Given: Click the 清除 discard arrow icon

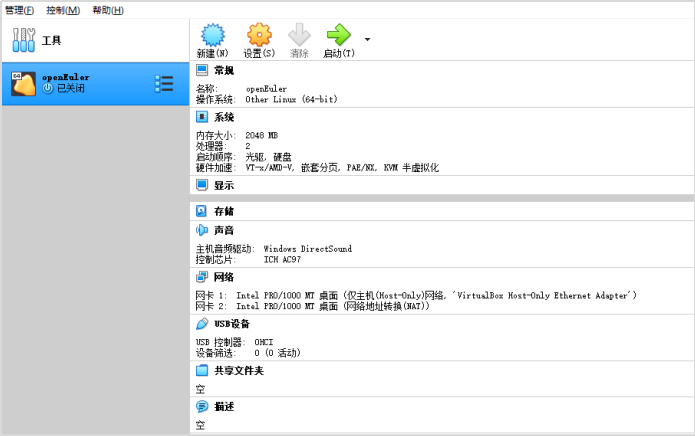Looking at the screenshot, I should coord(299,35).
